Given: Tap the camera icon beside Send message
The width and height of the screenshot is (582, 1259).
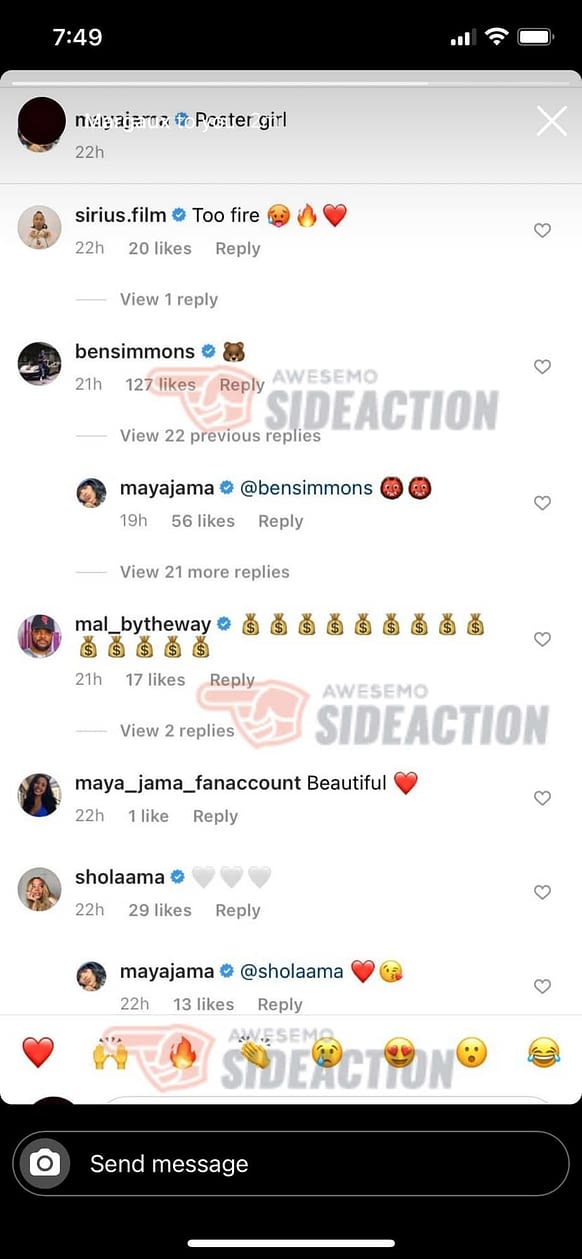Looking at the screenshot, I should [45, 1164].
